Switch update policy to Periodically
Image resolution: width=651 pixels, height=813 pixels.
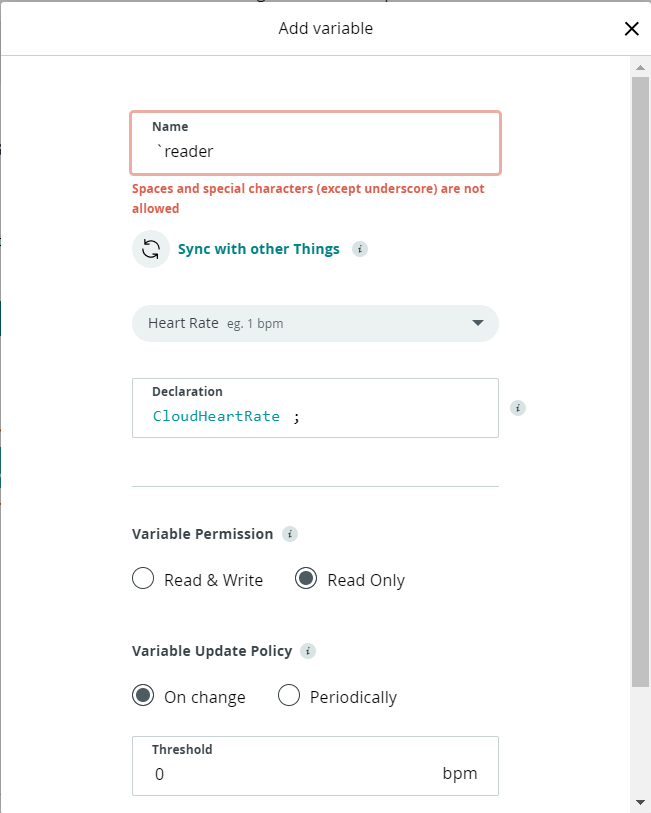click(x=289, y=696)
